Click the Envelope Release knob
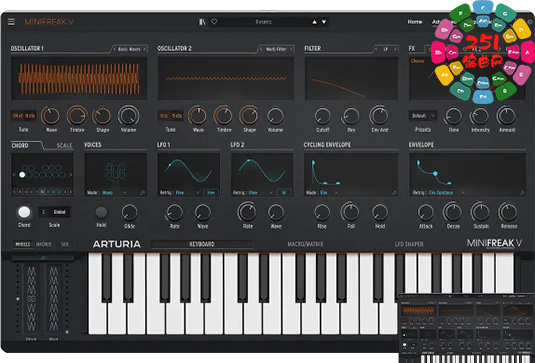This screenshot has height=363, width=535. pyautogui.click(x=508, y=212)
